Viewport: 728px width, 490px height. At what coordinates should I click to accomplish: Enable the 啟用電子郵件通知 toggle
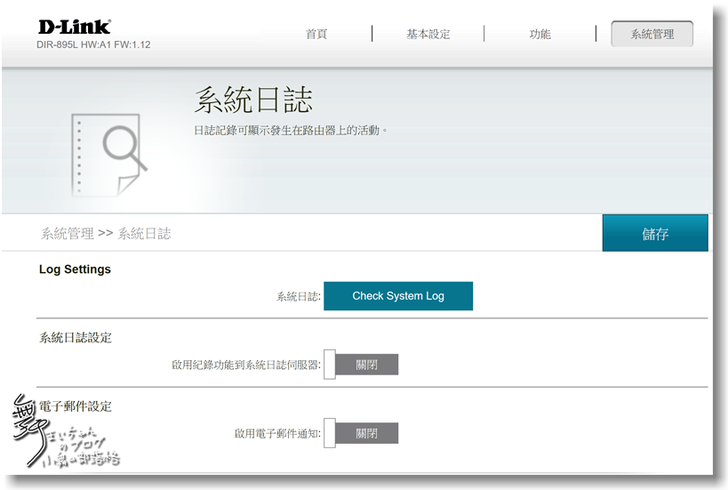click(x=361, y=434)
